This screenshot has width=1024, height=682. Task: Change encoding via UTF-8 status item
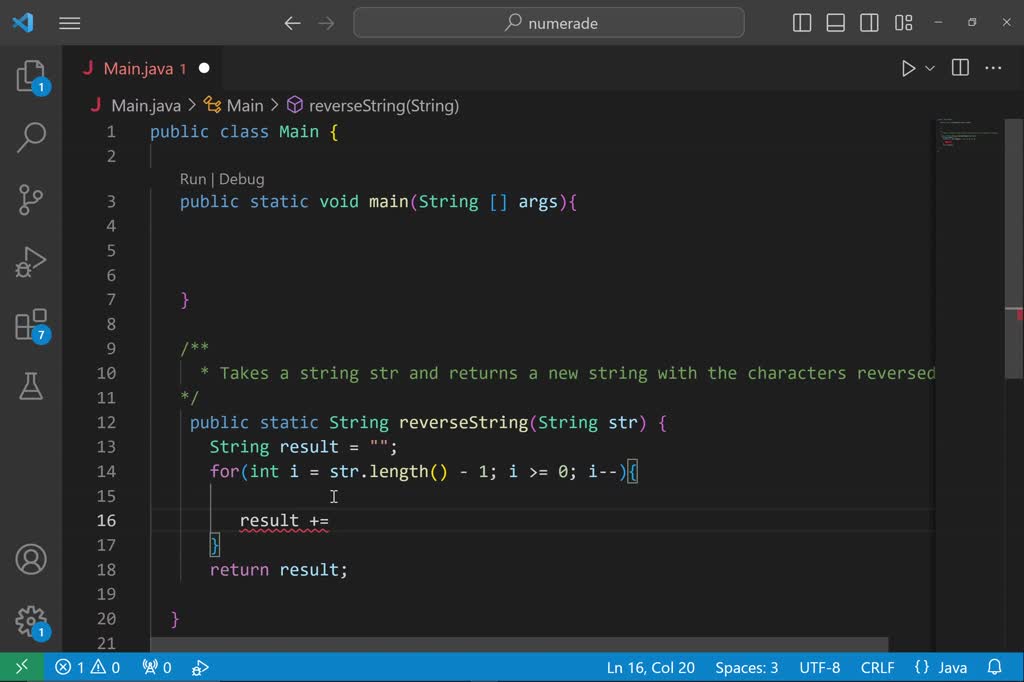(820, 667)
